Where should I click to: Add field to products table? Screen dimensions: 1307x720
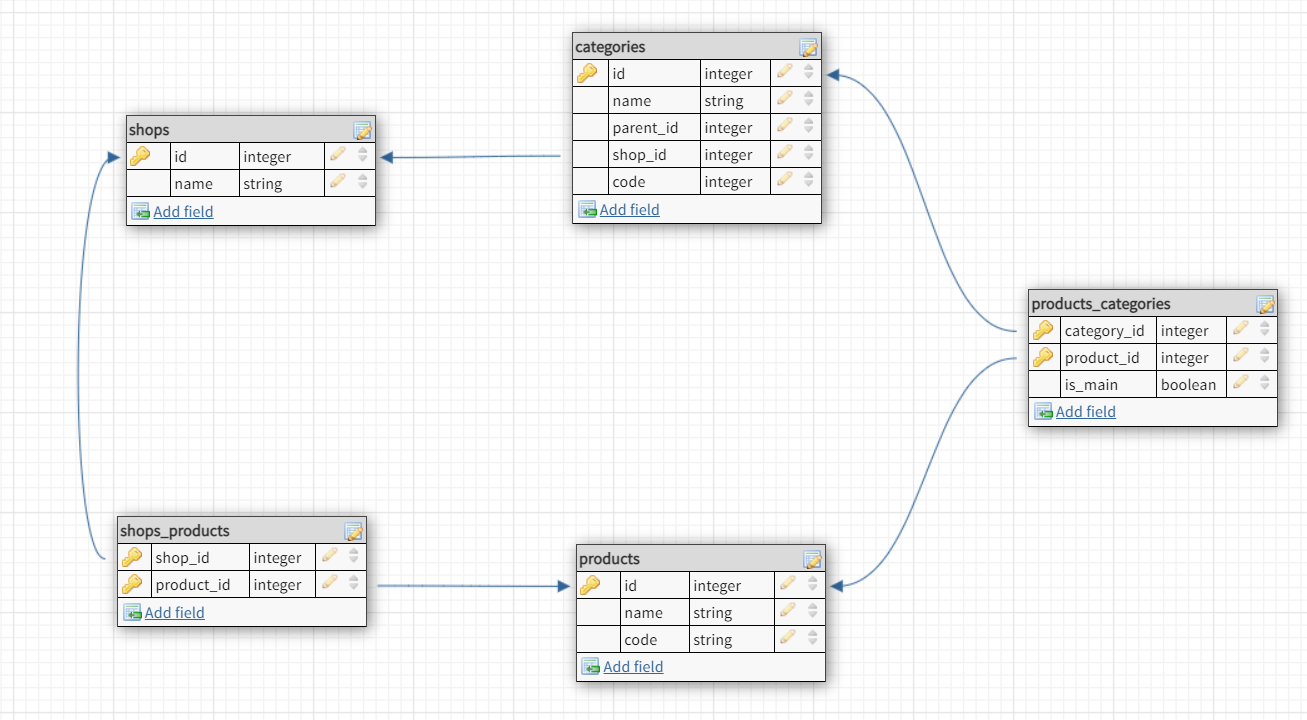coord(633,666)
